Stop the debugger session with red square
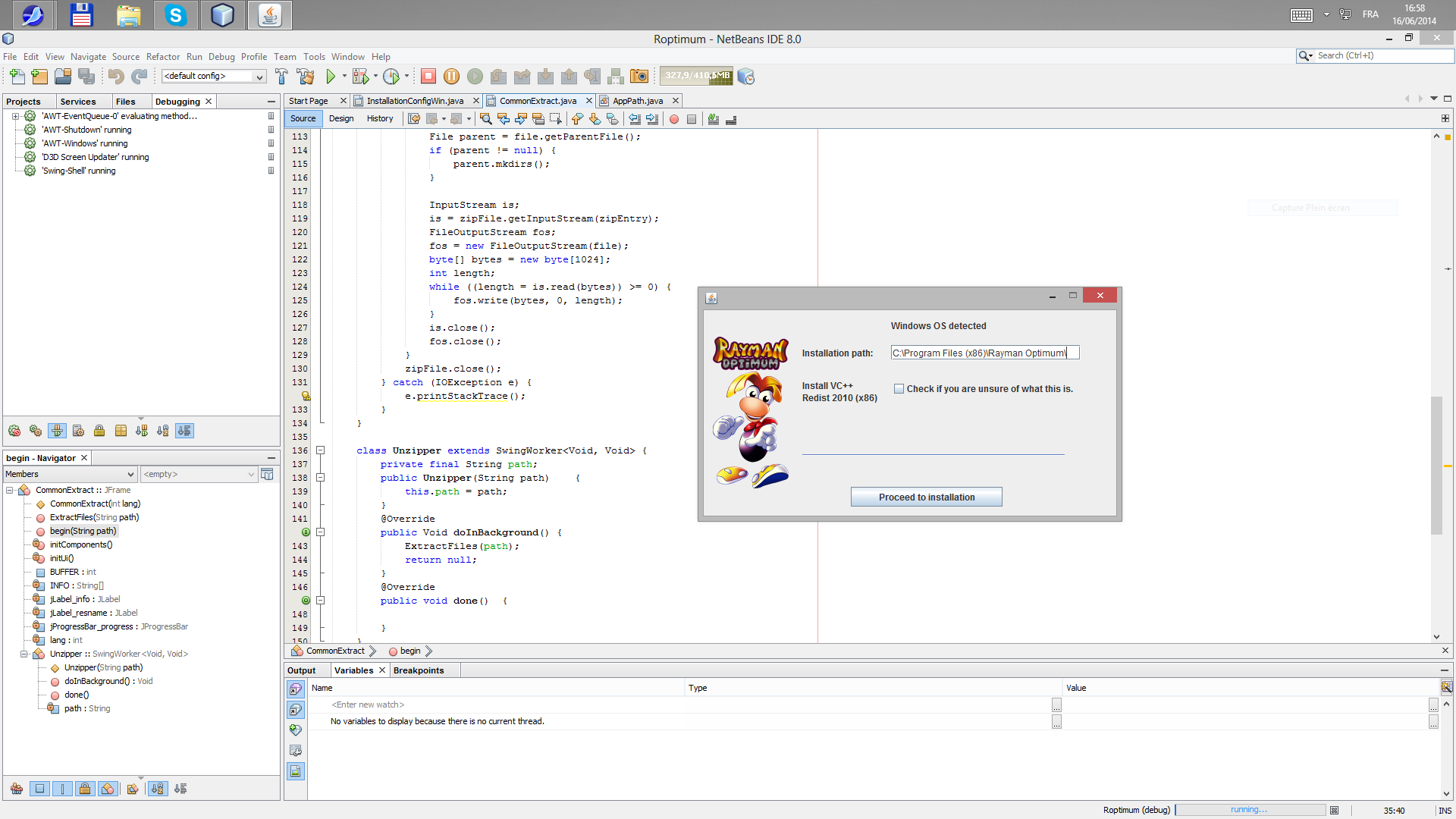Viewport: 1456px width, 819px height. [x=428, y=77]
